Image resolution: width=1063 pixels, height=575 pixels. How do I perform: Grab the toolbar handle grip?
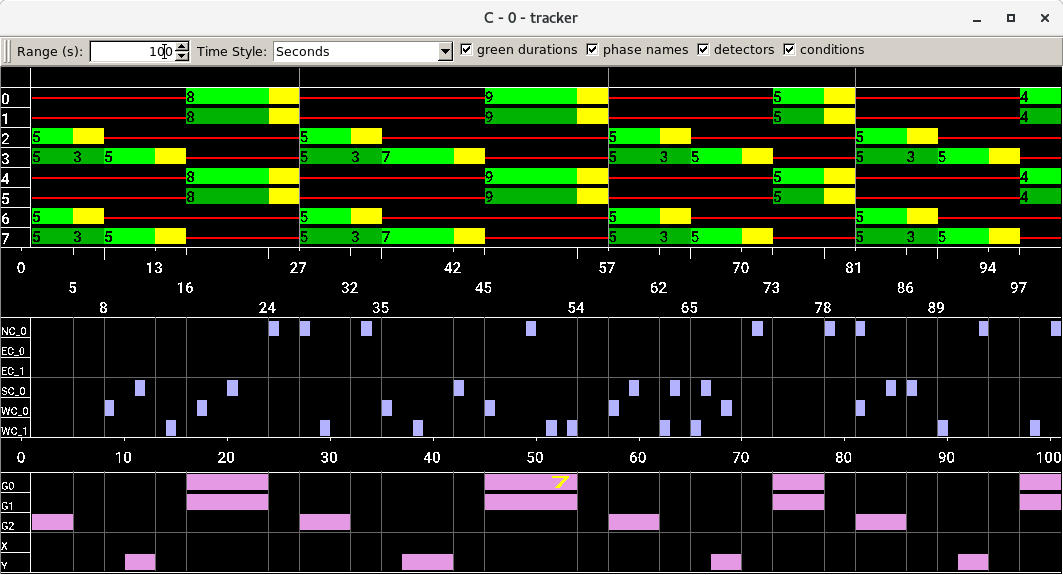coord(7,52)
